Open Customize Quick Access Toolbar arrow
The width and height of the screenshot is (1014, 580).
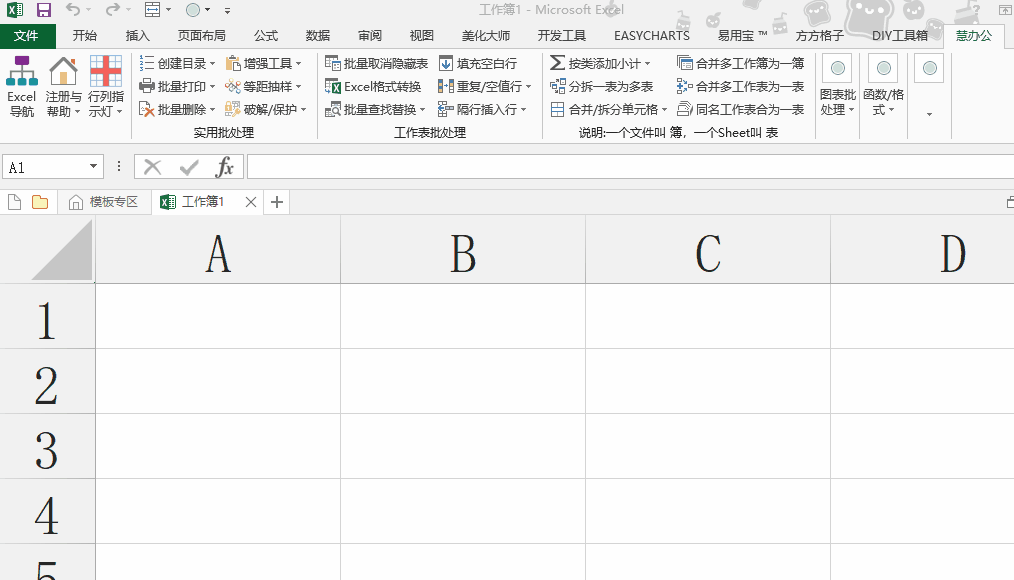pos(227,10)
